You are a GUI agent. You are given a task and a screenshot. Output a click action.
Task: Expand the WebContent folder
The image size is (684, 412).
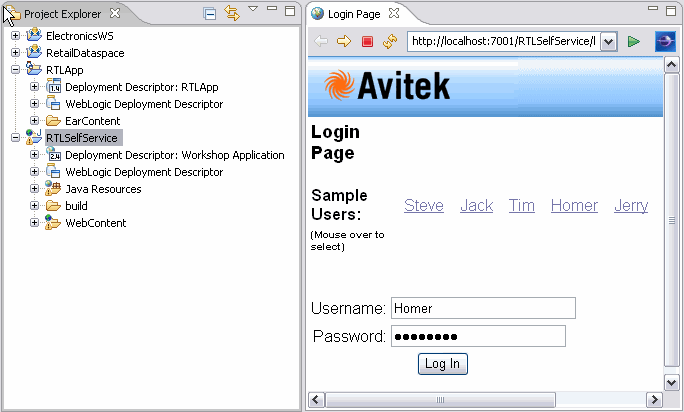click(34, 222)
